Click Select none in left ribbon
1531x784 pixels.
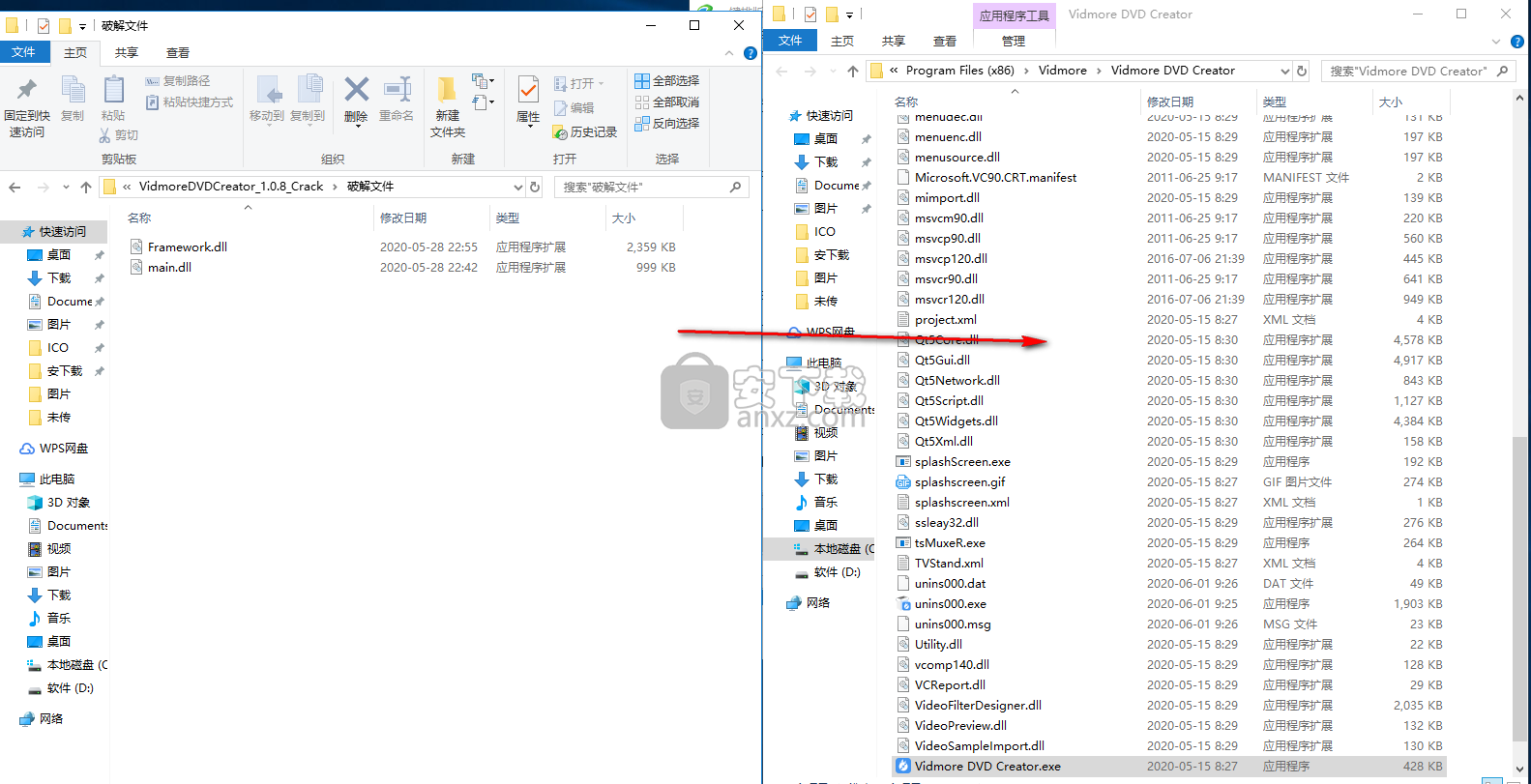click(666, 102)
